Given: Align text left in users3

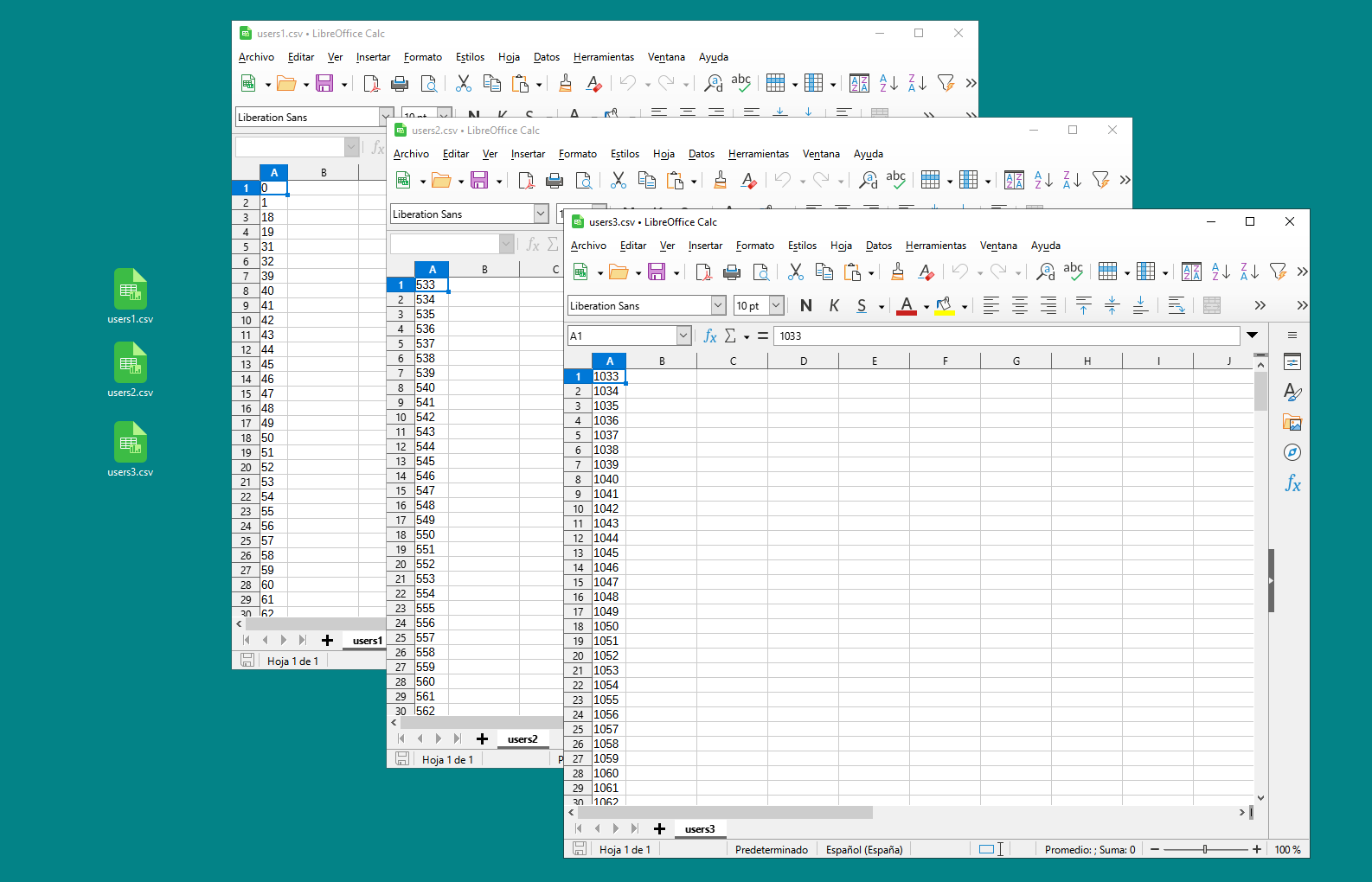Looking at the screenshot, I should pyautogui.click(x=991, y=305).
